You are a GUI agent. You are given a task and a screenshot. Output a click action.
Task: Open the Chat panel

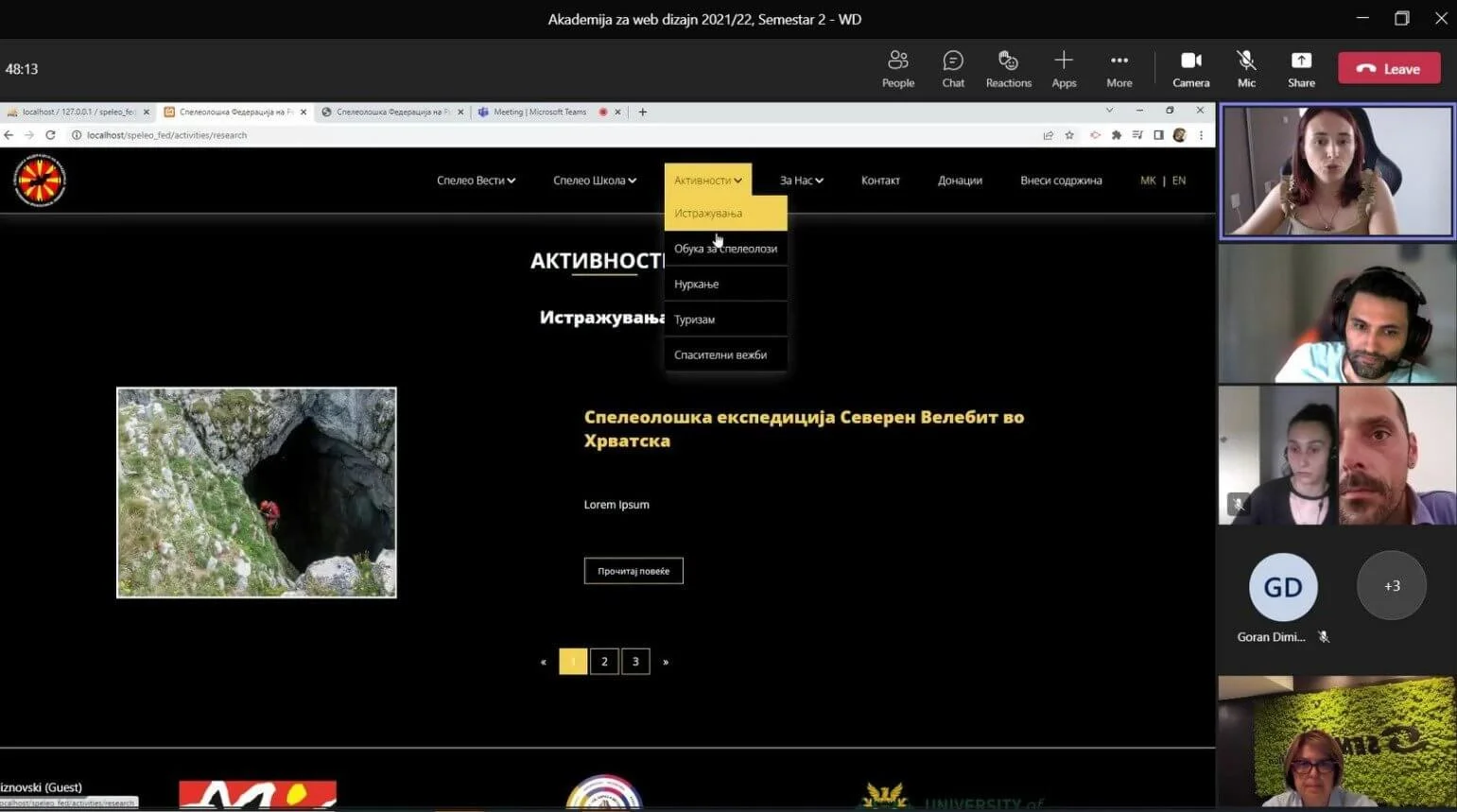[x=953, y=69]
